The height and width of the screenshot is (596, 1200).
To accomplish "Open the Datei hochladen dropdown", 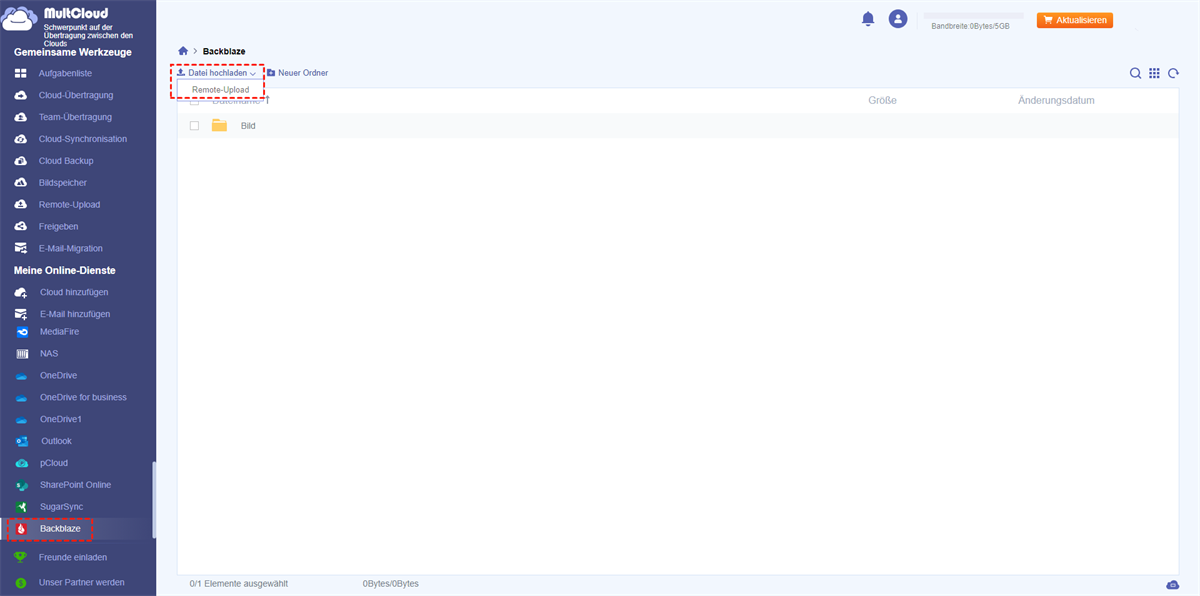I will [x=216, y=73].
